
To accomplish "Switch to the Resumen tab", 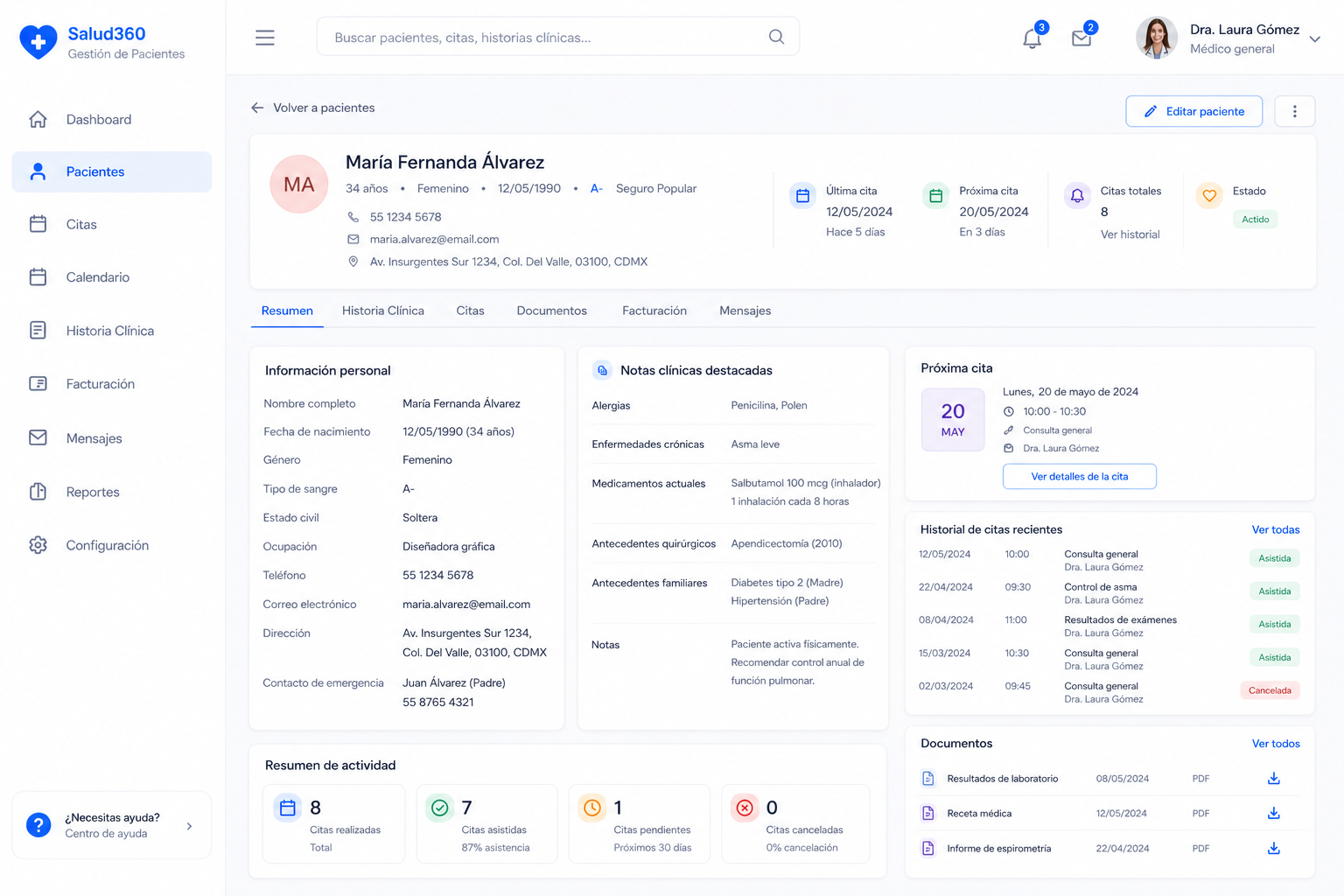I will 287,311.
